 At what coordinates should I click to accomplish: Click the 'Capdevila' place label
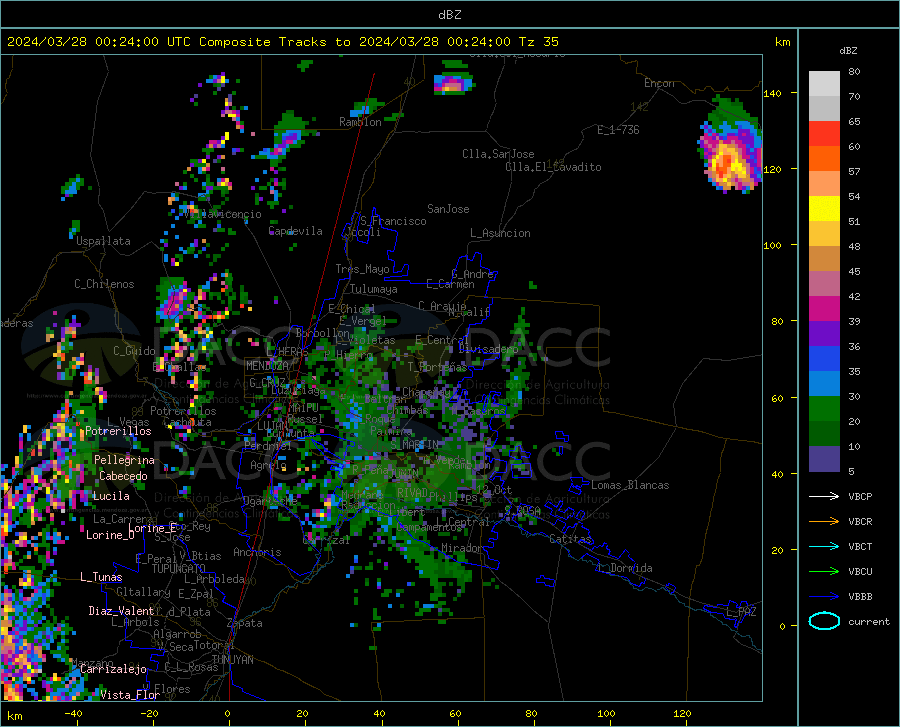(x=295, y=231)
